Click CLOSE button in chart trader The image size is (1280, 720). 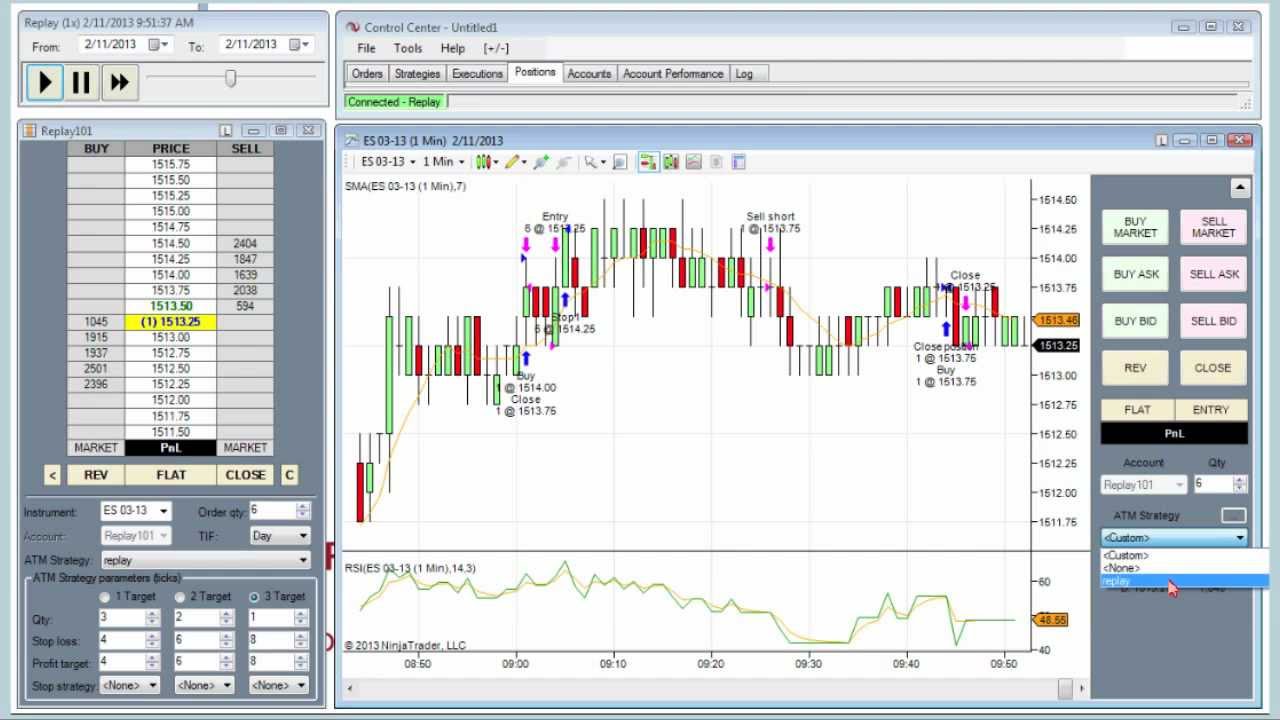point(1213,368)
